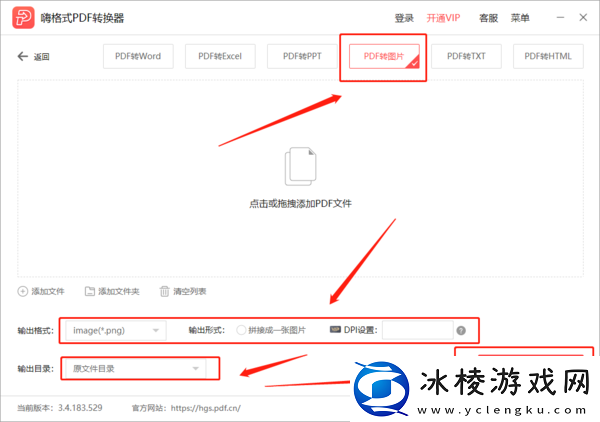This screenshot has height=422, width=600.
Task: Click version text 3.4.183.529
Action: [x=80, y=408]
